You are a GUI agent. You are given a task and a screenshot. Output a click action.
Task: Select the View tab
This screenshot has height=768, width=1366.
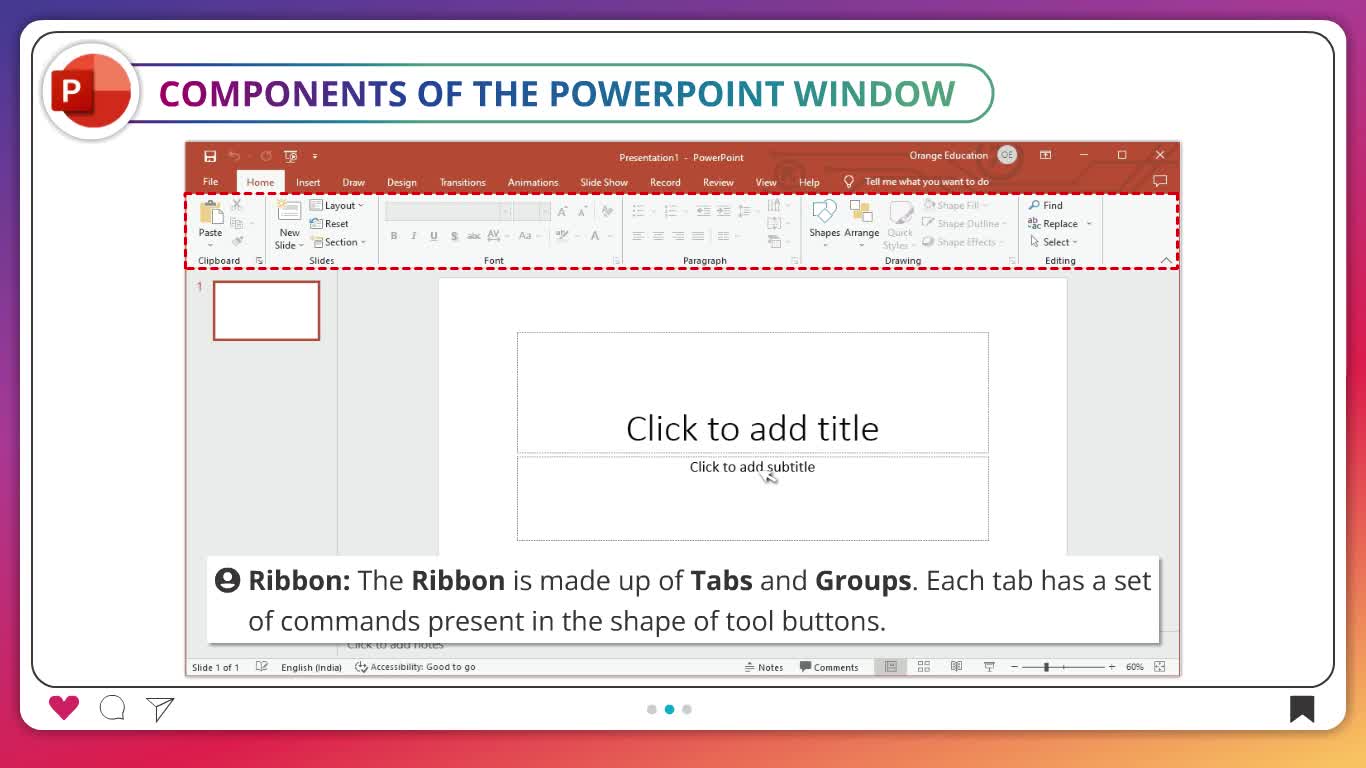click(x=766, y=182)
